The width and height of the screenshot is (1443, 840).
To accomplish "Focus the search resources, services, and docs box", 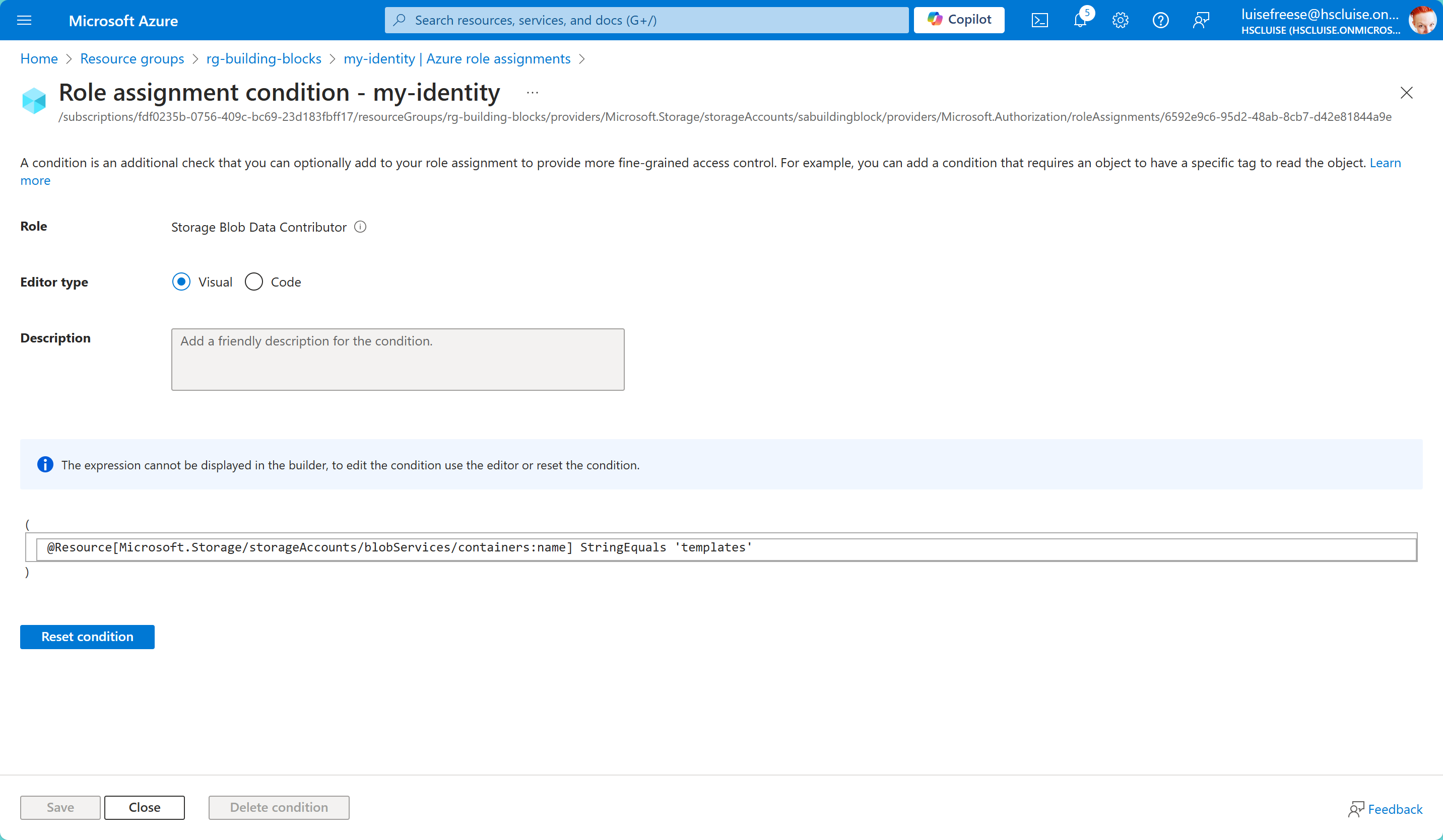I will (x=646, y=20).
